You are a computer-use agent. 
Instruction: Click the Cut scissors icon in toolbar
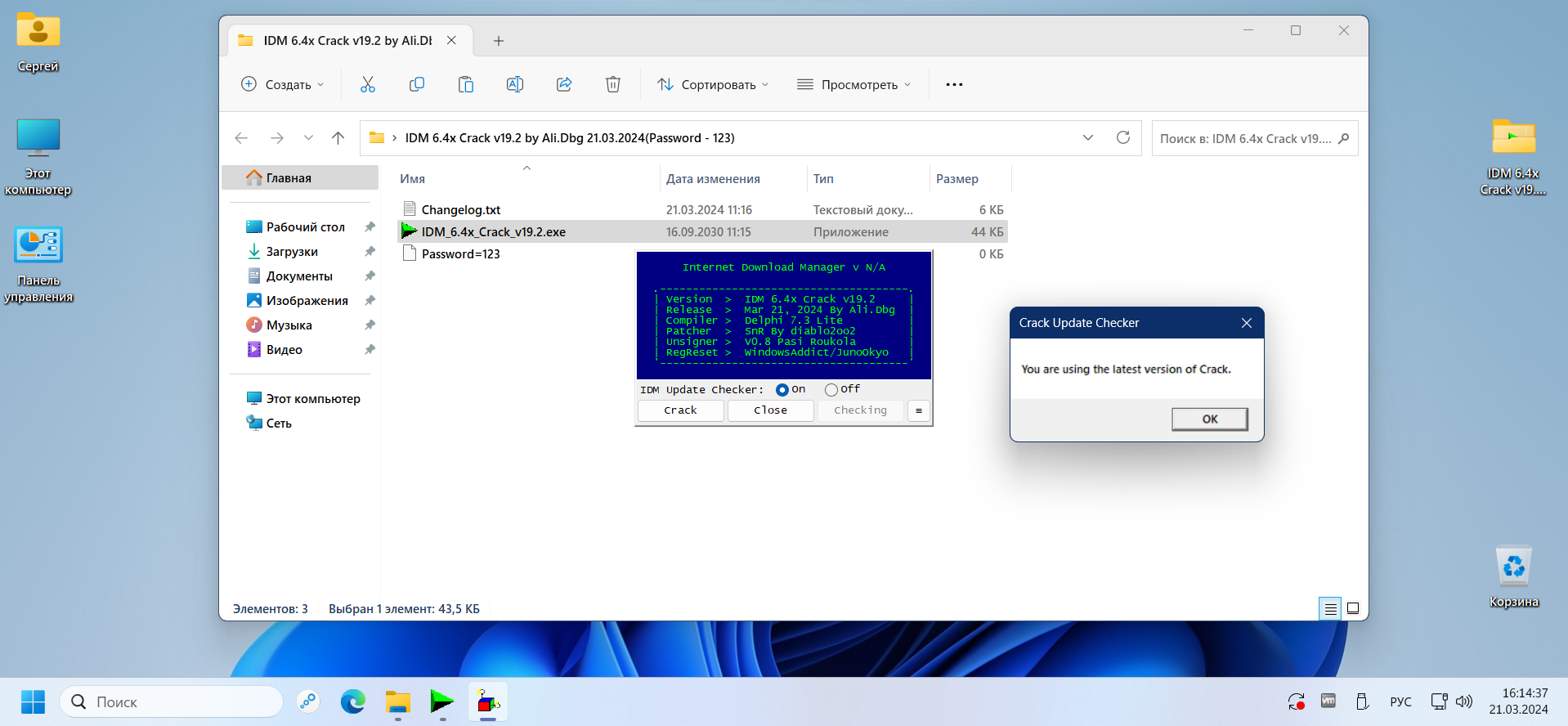point(368,84)
